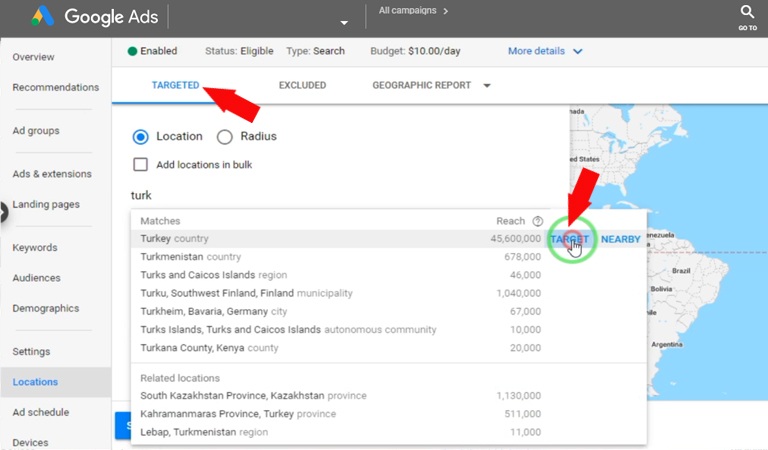Expand More details chevron

(x=578, y=51)
